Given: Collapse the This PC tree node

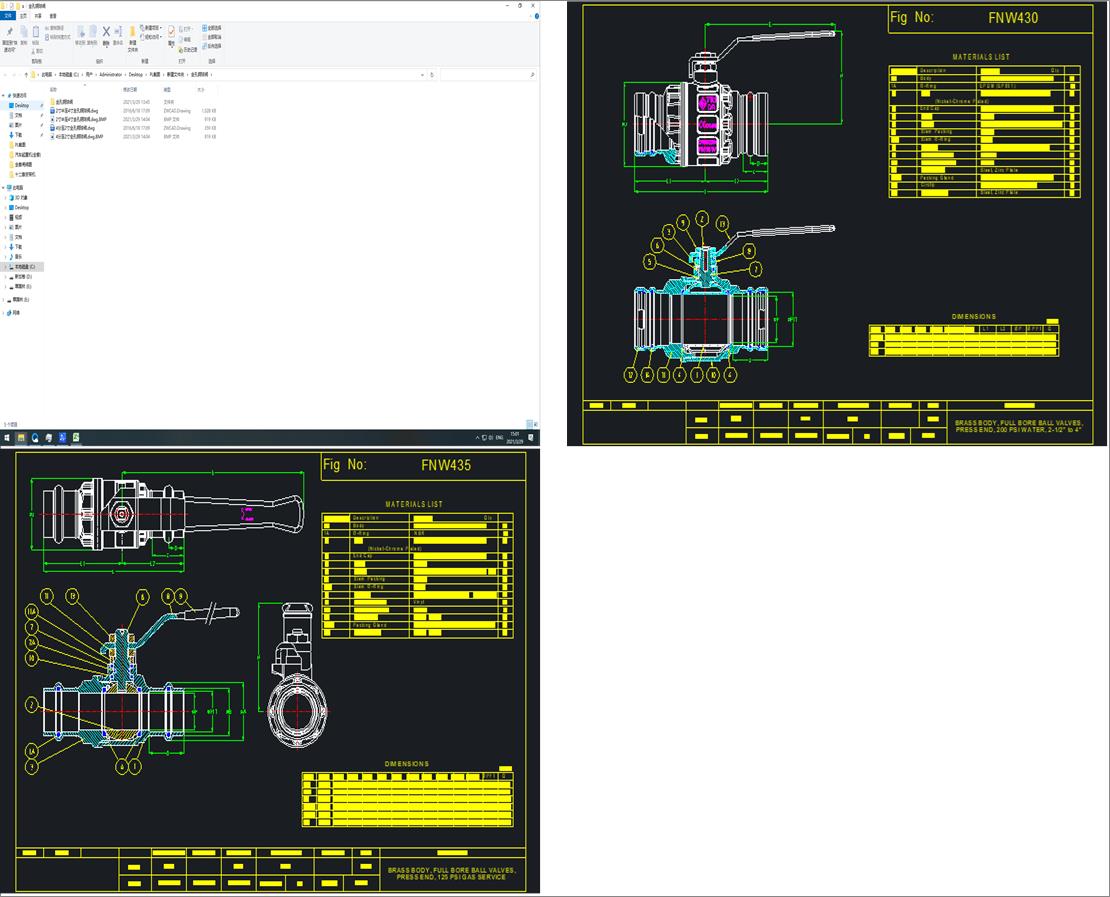Looking at the screenshot, I should pos(4,188).
